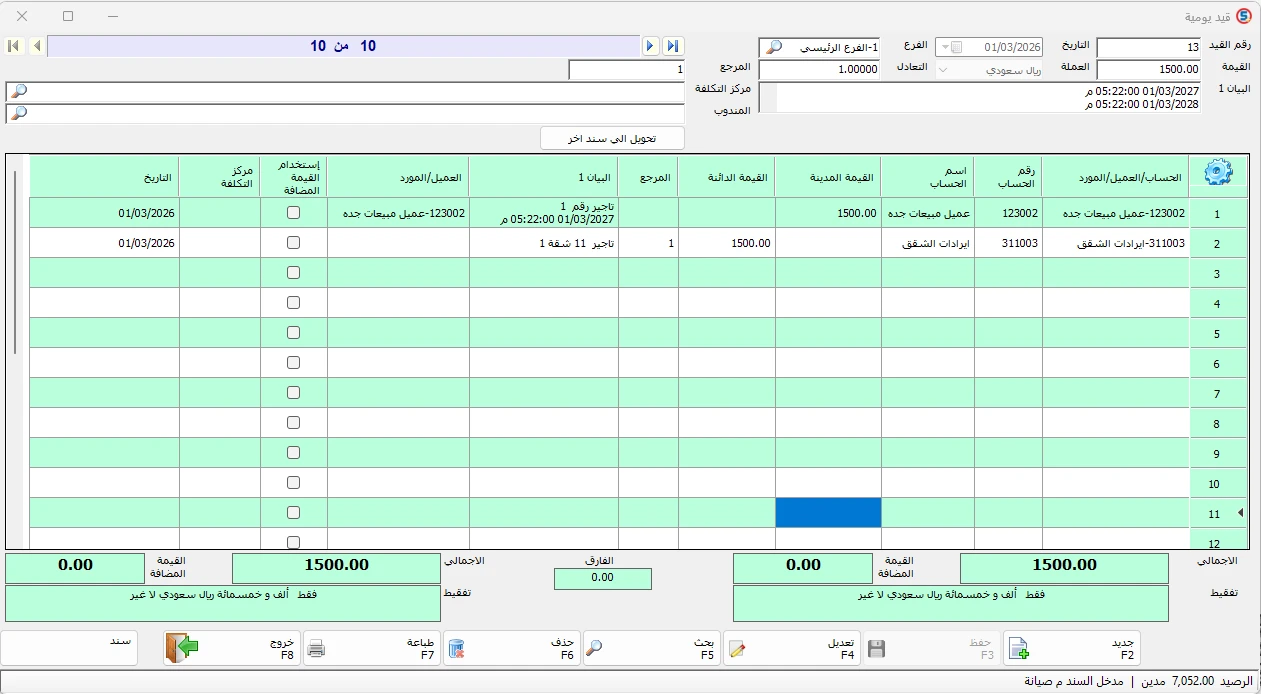Click the Edit (تعديل F4) pencil button

(x=794, y=648)
